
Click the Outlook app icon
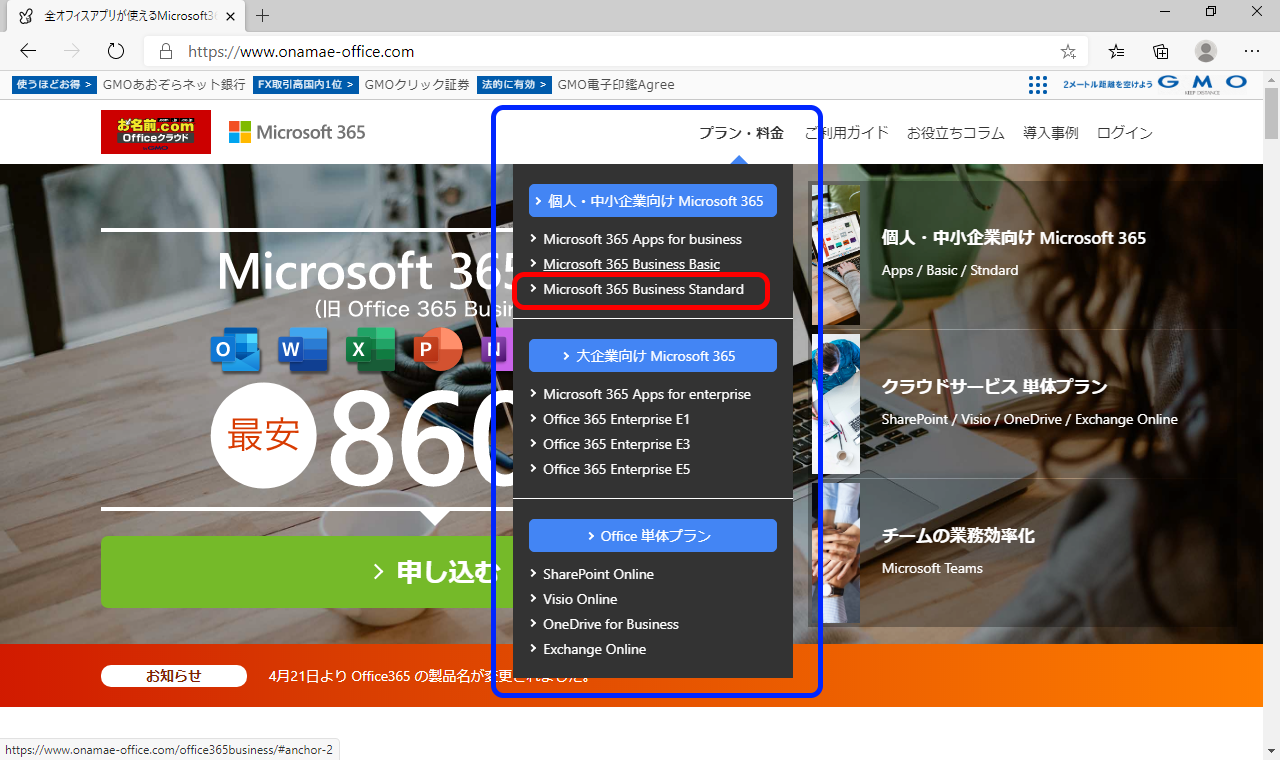tap(236, 349)
